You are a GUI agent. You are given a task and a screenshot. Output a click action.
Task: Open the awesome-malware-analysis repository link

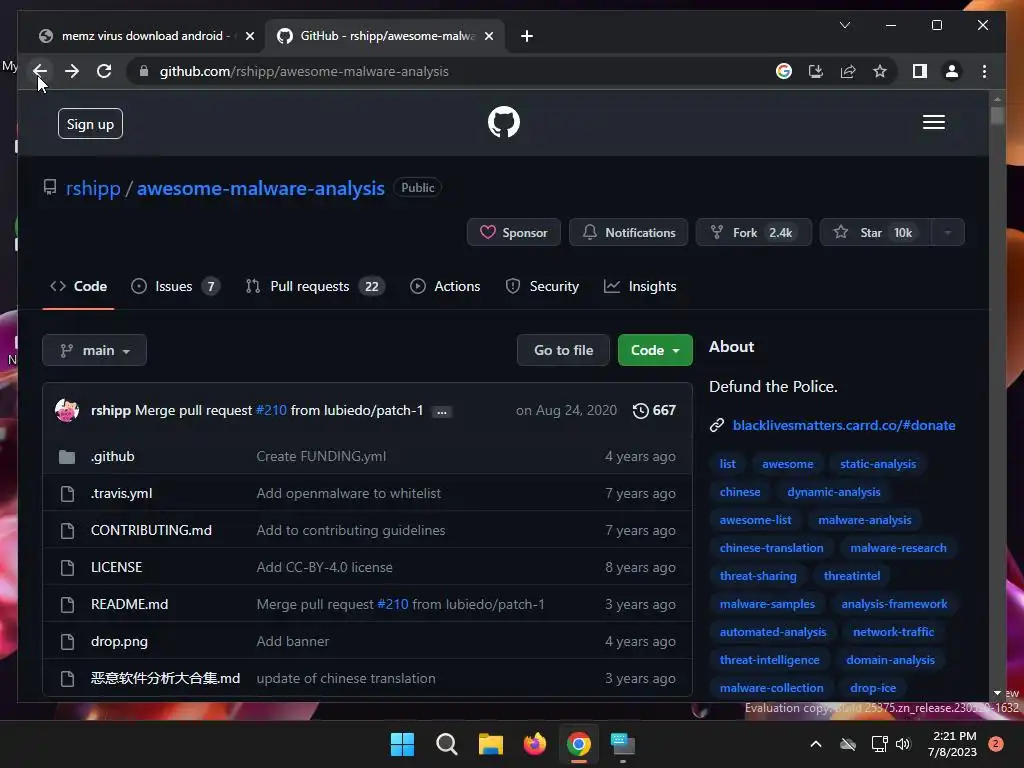click(260, 188)
